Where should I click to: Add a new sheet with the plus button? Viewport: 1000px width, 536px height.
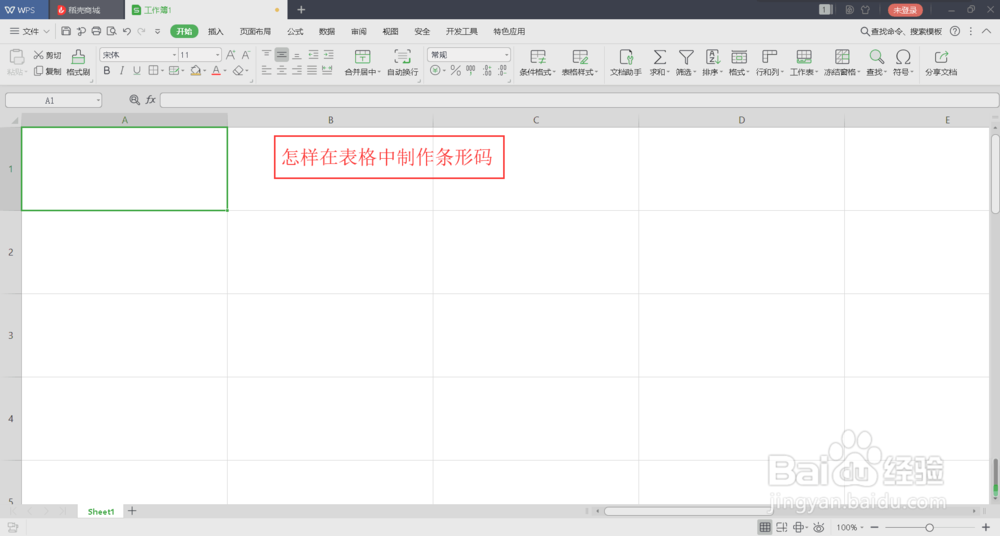[132, 510]
